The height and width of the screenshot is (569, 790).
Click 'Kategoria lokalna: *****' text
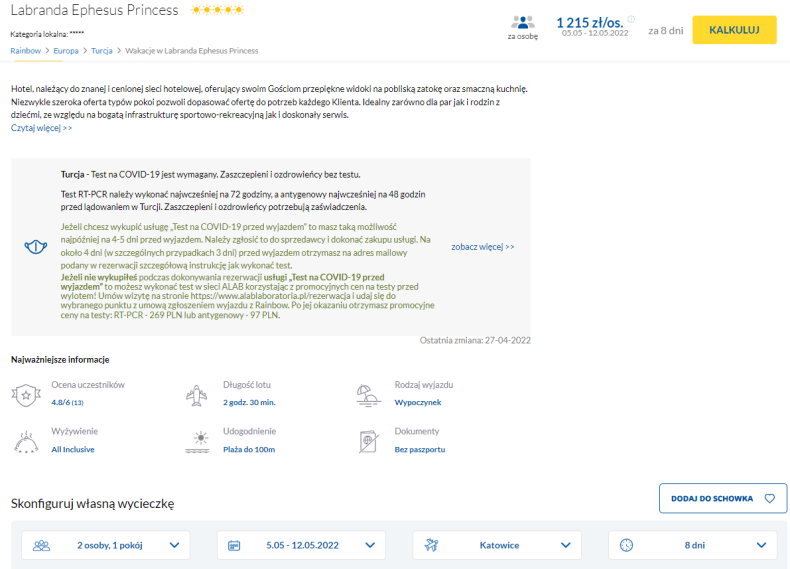[47, 34]
